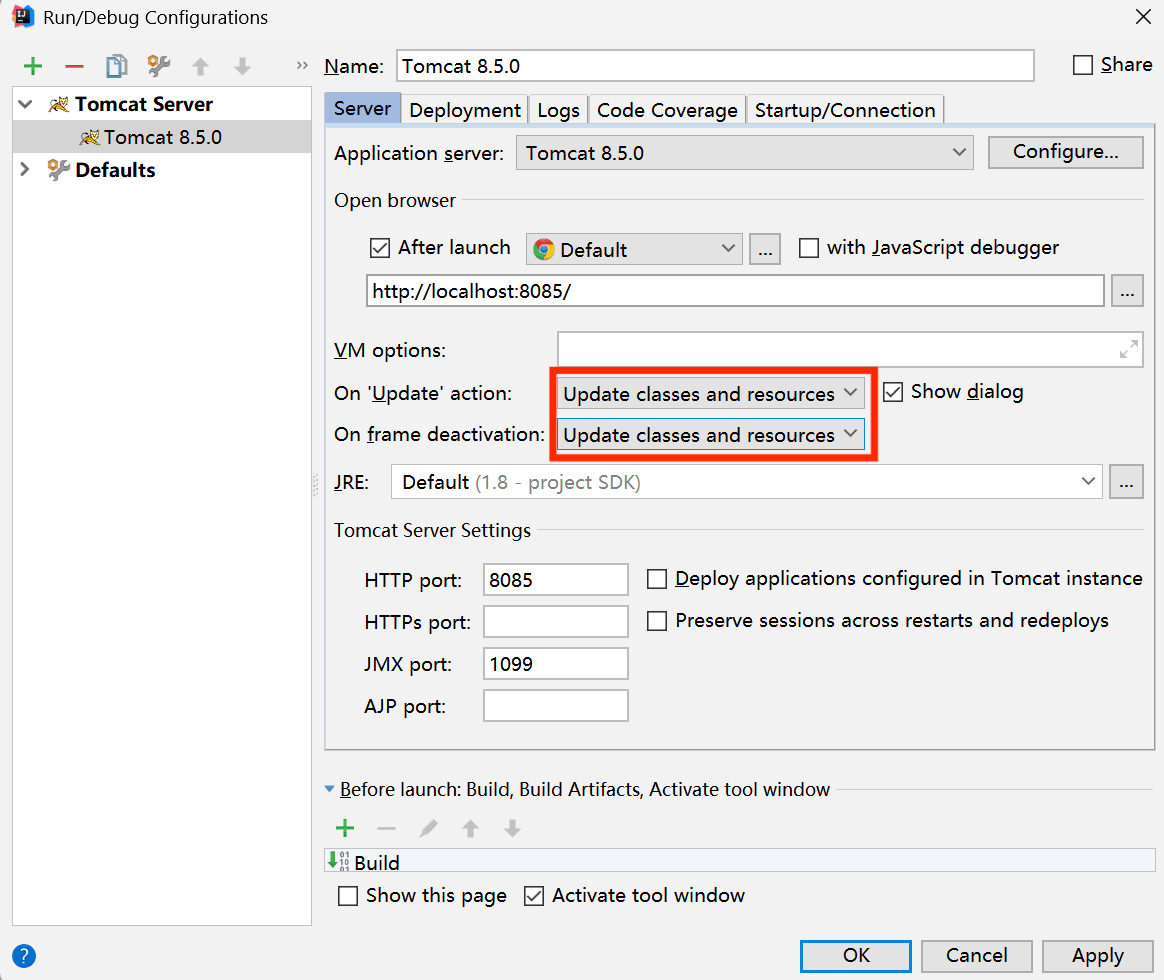Click the Build task icon in list

click(339, 861)
